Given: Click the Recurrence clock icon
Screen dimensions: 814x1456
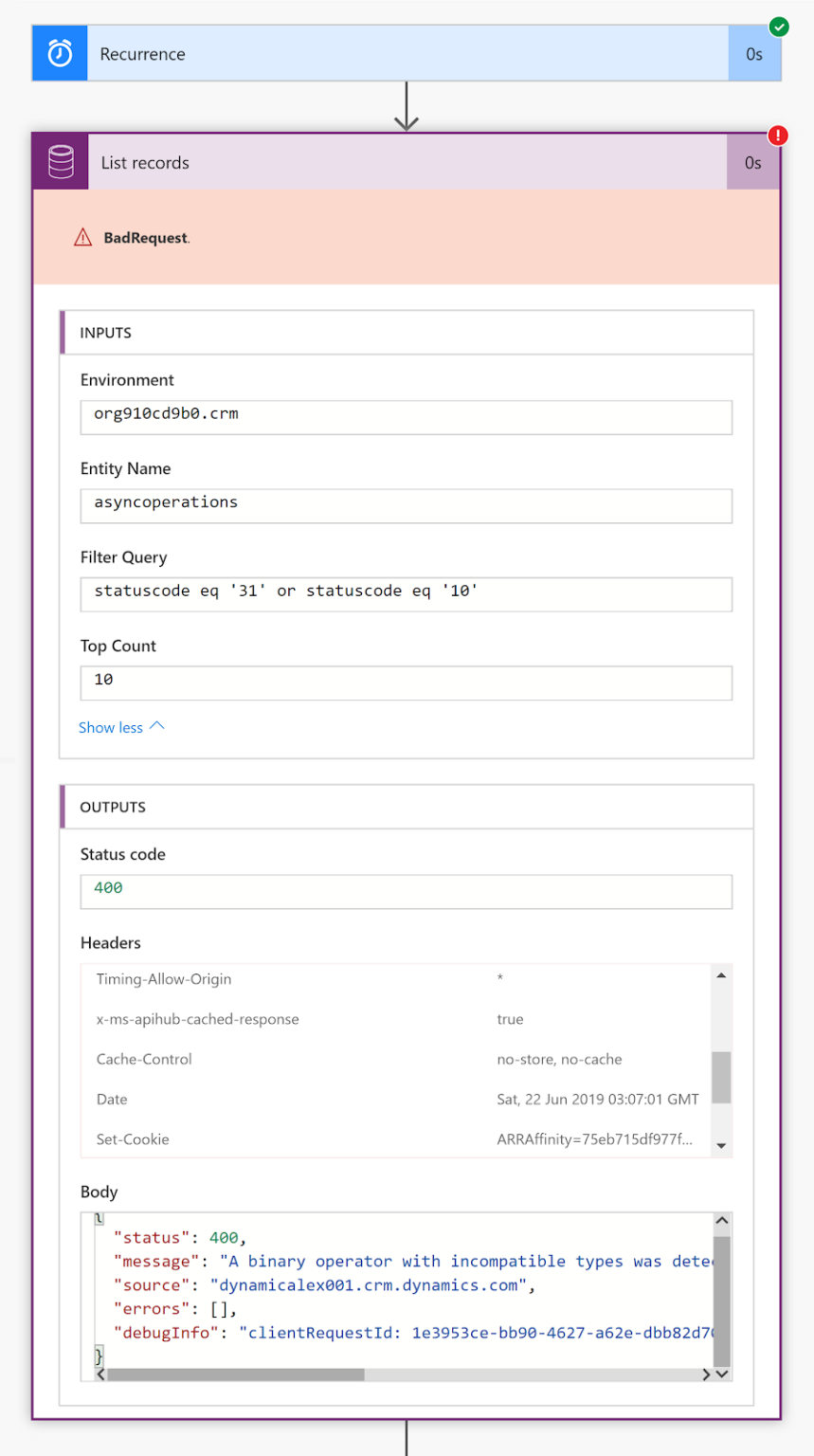Looking at the screenshot, I should pyautogui.click(x=59, y=53).
